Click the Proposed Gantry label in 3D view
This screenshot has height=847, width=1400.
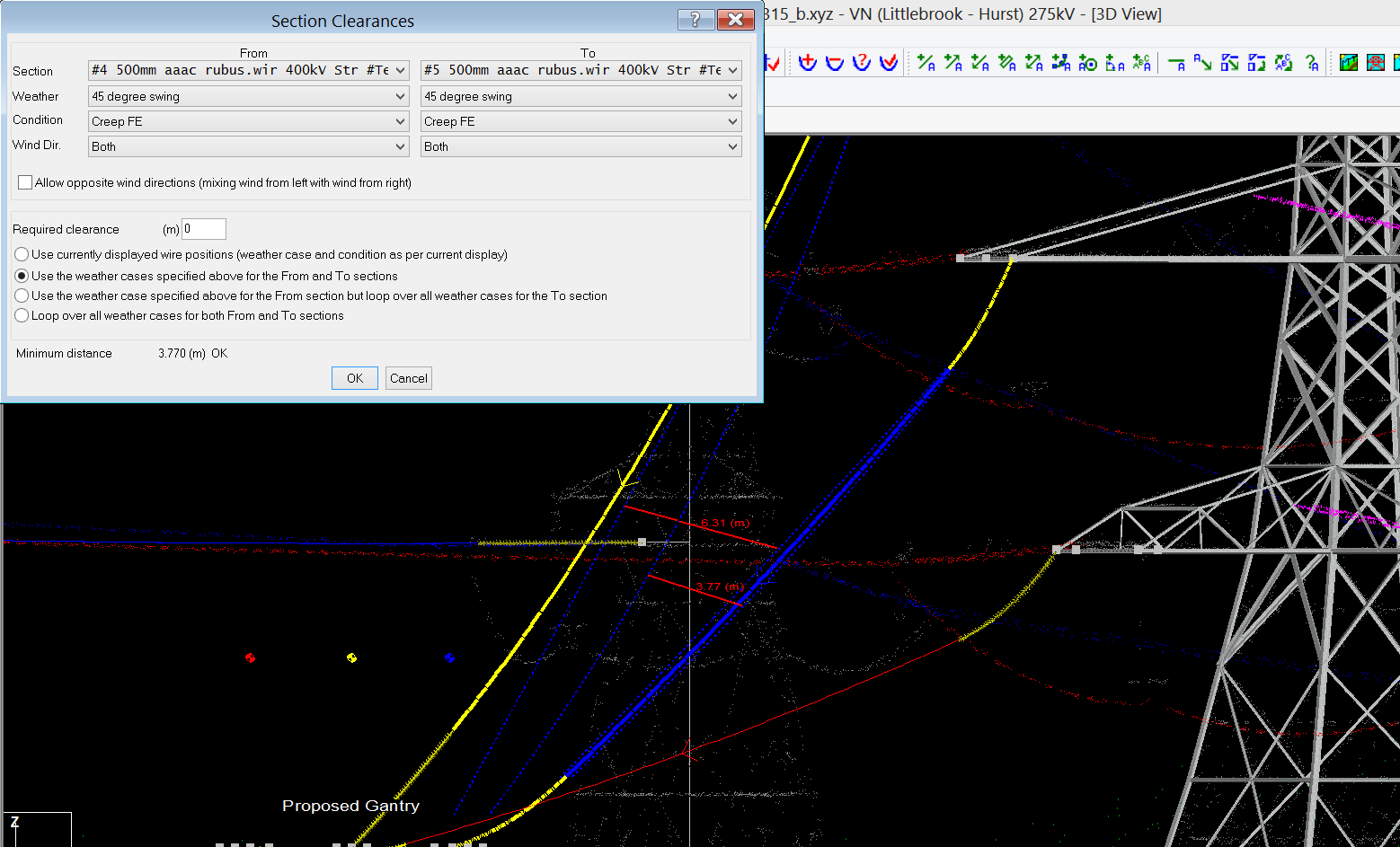(350, 806)
